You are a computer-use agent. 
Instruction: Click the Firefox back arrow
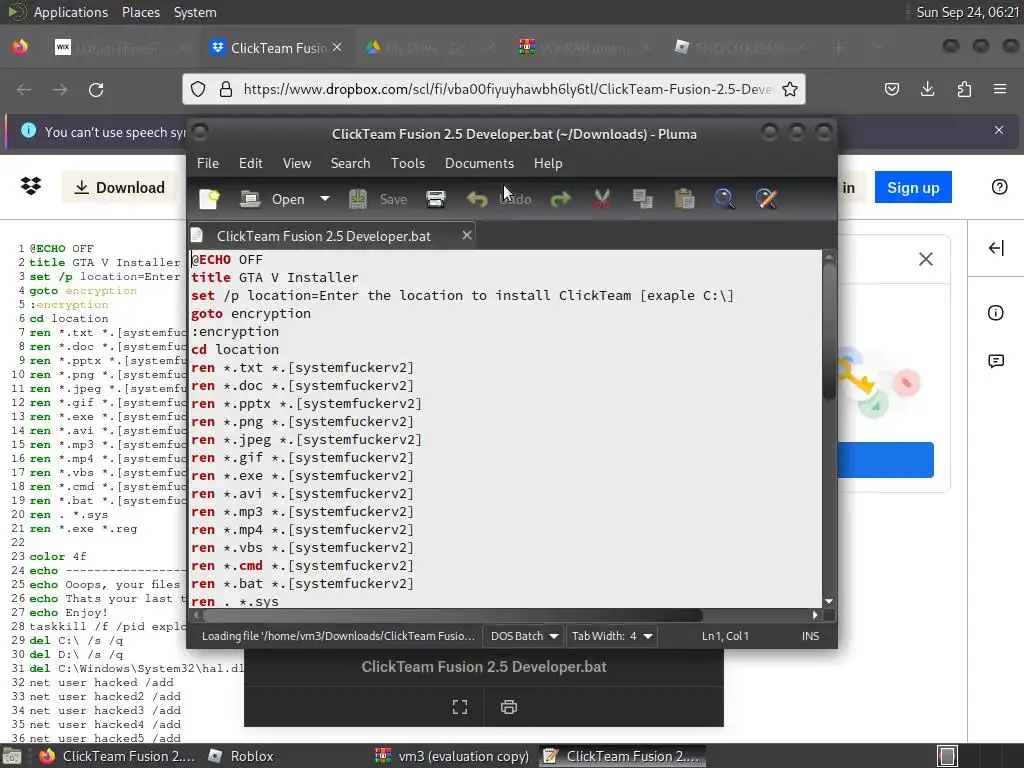(24, 89)
